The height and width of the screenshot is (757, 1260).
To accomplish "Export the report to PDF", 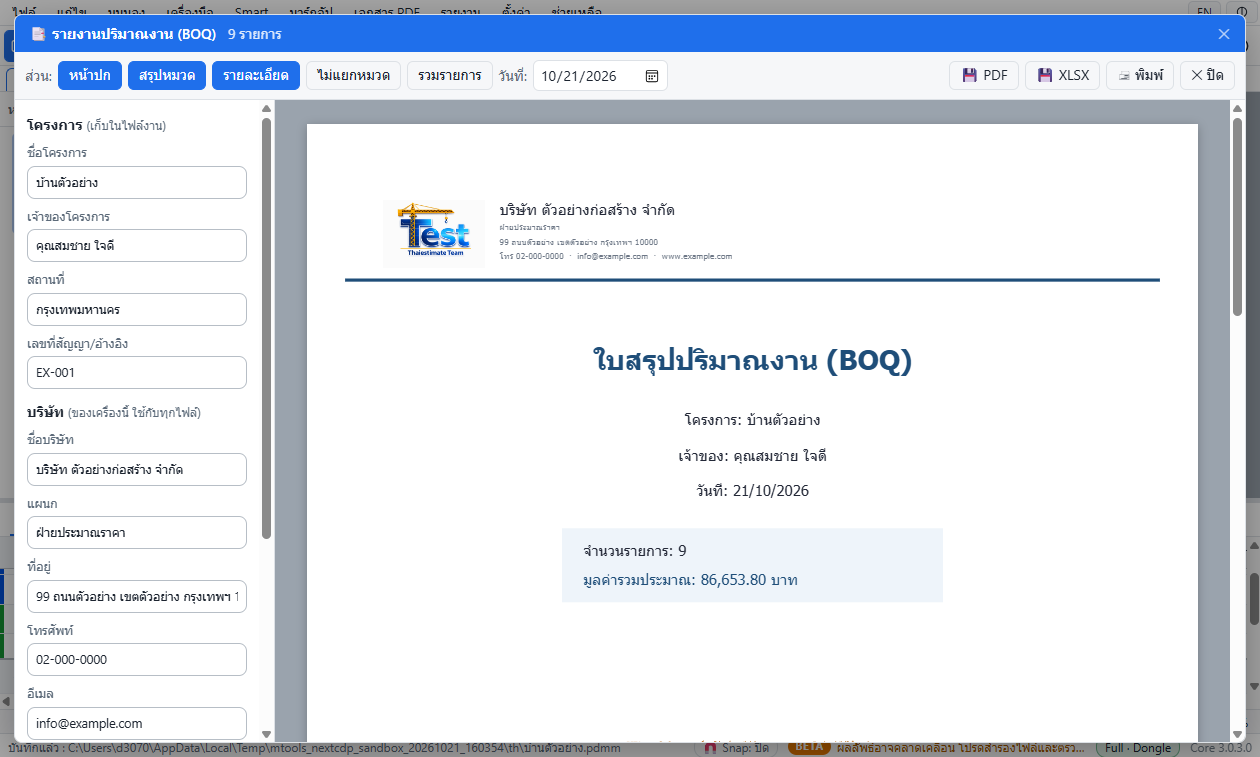I will (x=984, y=76).
